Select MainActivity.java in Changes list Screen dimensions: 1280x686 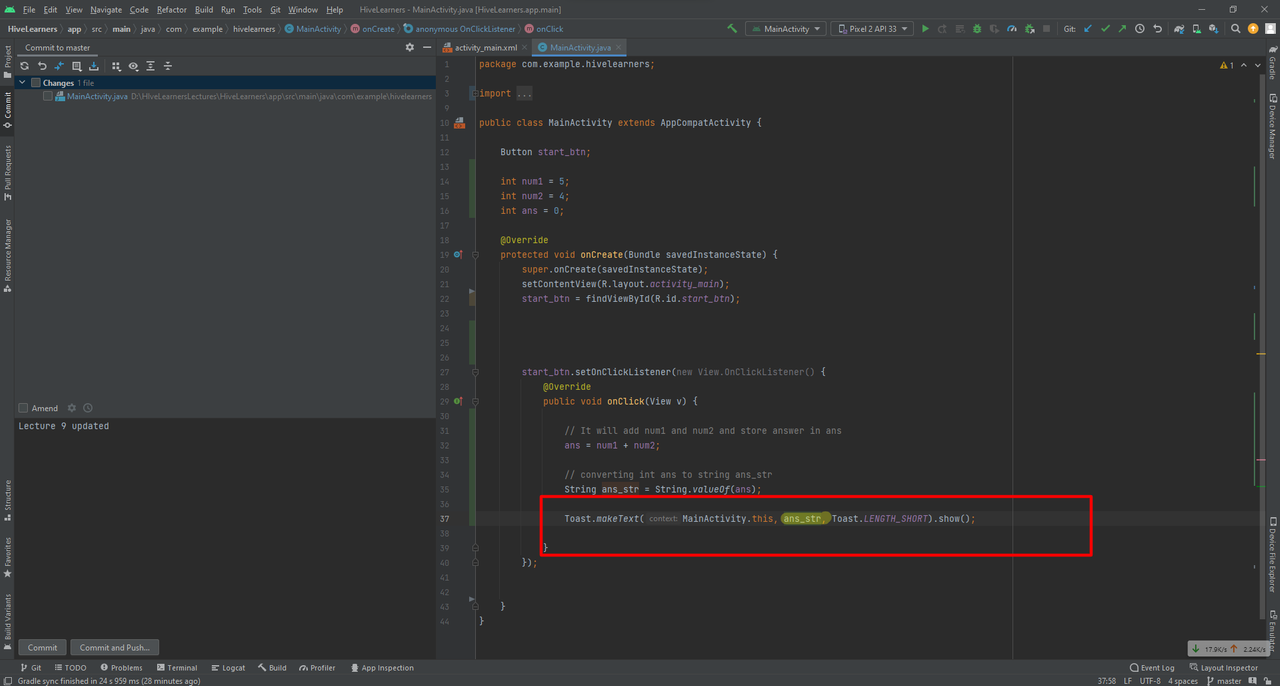tap(97, 96)
